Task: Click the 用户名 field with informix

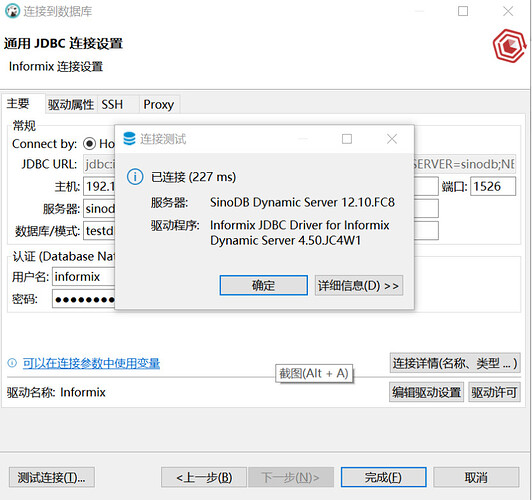Action: coord(83,276)
